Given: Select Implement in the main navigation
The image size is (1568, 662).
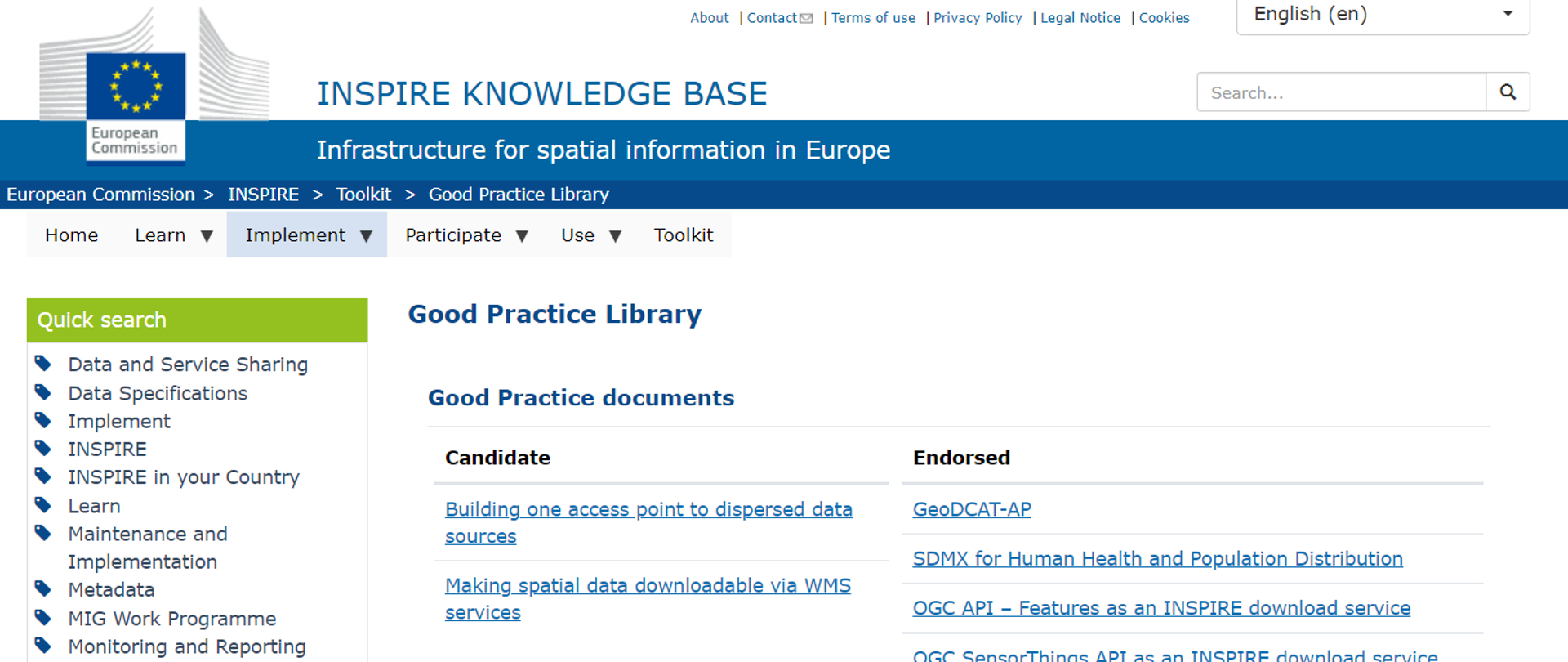Looking at the screenshot, I should pyautogui.click(x=296, y=235).
